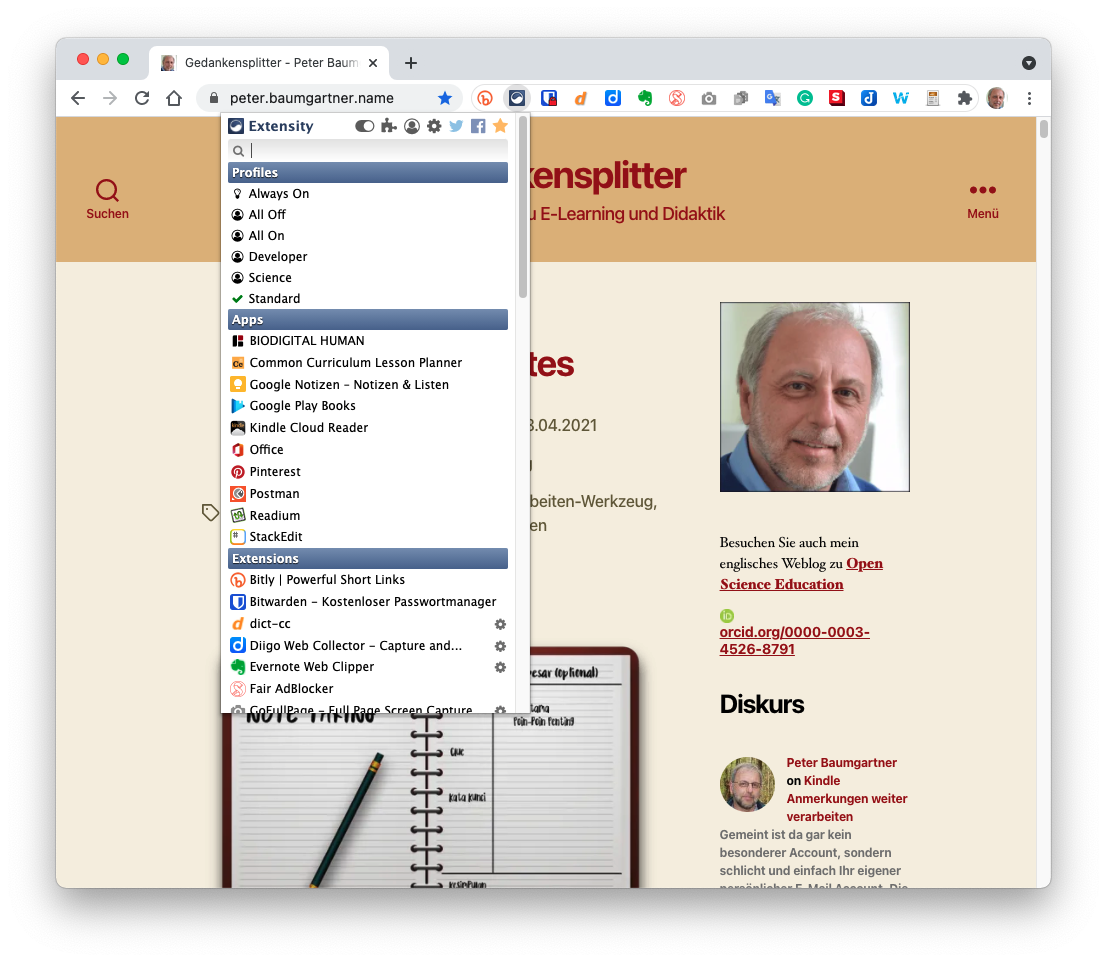Share Extensity on Twitter via the bird icon
This screenshot has width=1107, height=962.
(457, 126)
